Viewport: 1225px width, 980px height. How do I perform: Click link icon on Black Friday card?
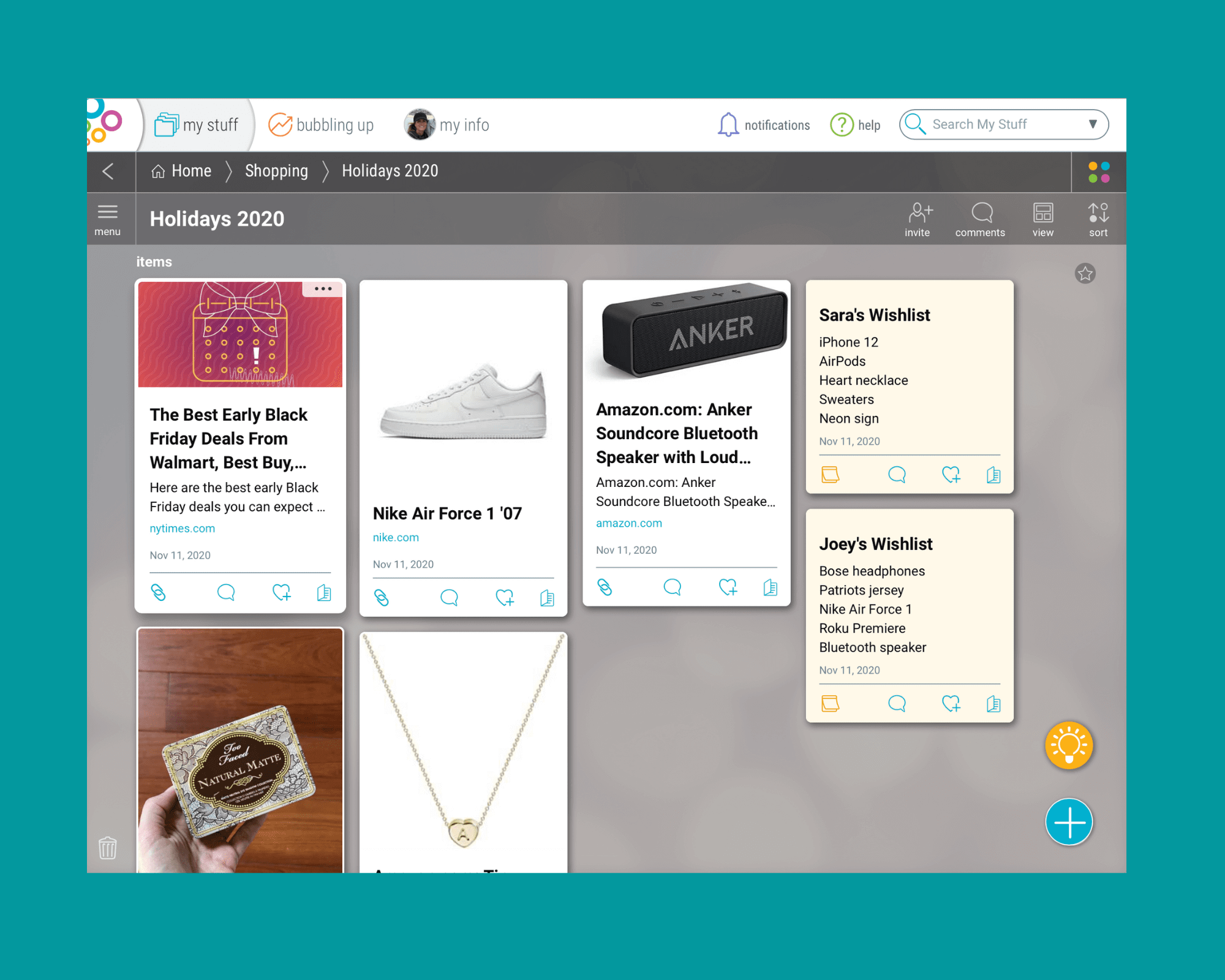click(x=158, y=592)
